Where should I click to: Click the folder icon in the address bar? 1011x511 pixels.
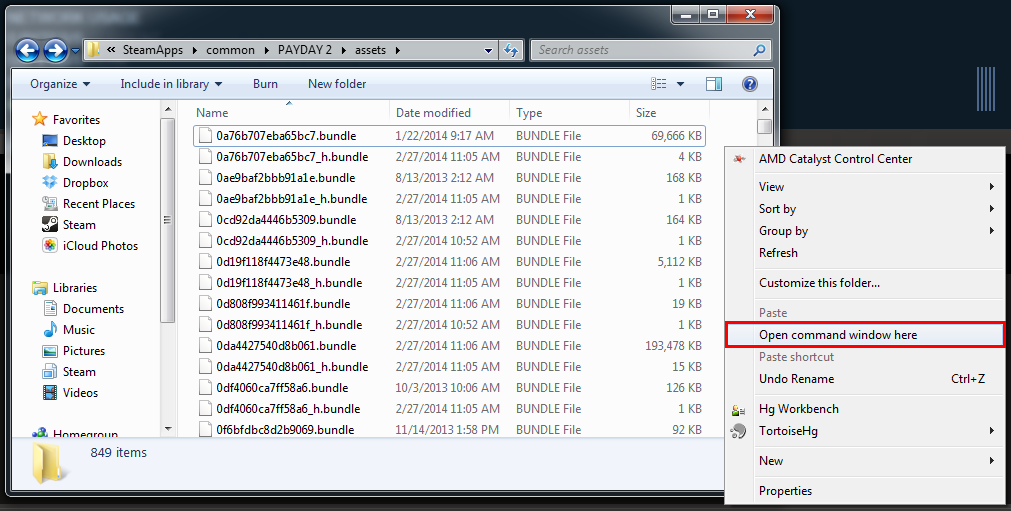click(93, 50)
